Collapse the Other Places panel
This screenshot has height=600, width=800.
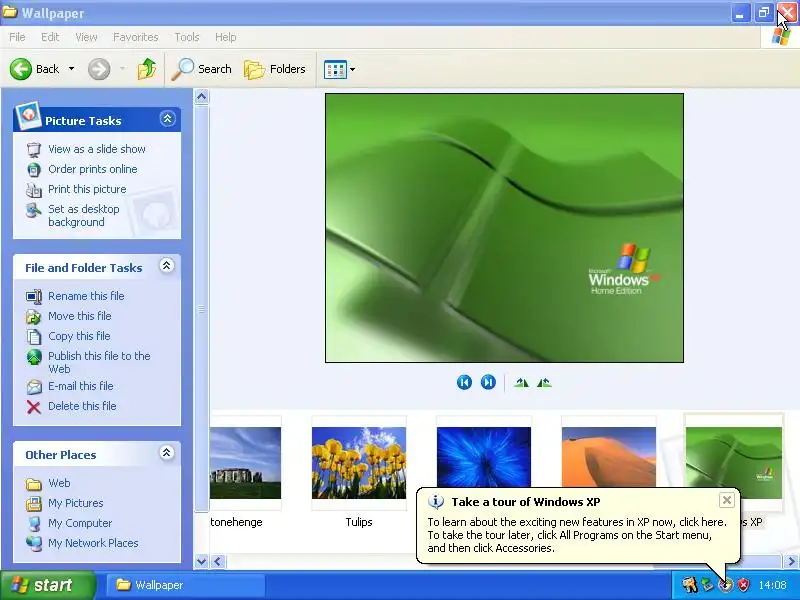pyautogui.click(x=166, y=453)
